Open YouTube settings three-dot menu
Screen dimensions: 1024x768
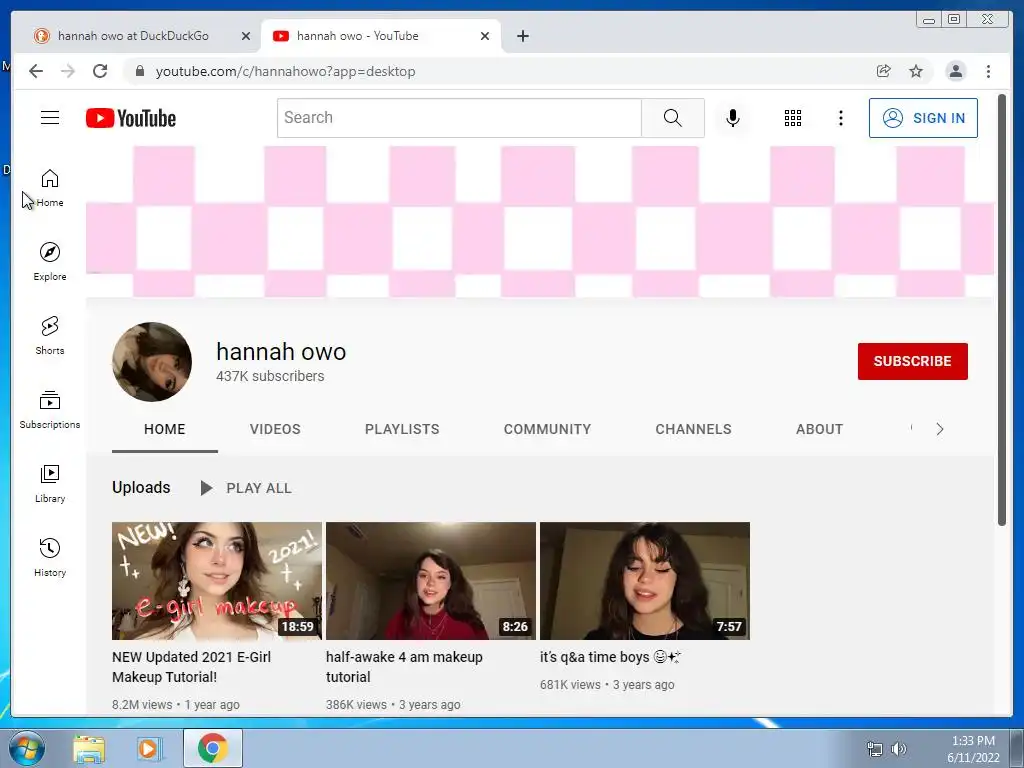840,118
